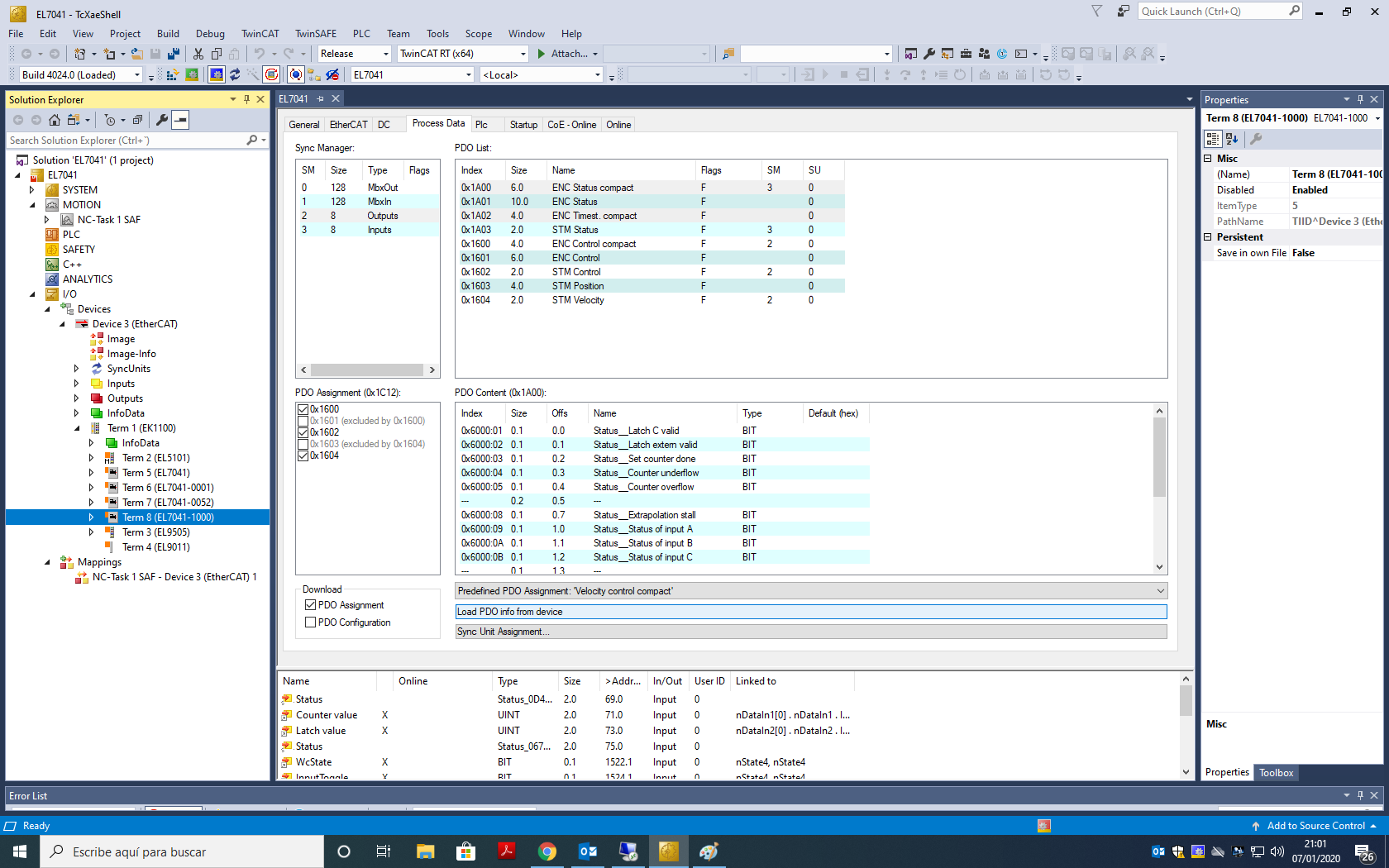Open the TwinCAT RT (x64) platform dropdown
This screenshot has width=1389, height=868.
point(523,54)
